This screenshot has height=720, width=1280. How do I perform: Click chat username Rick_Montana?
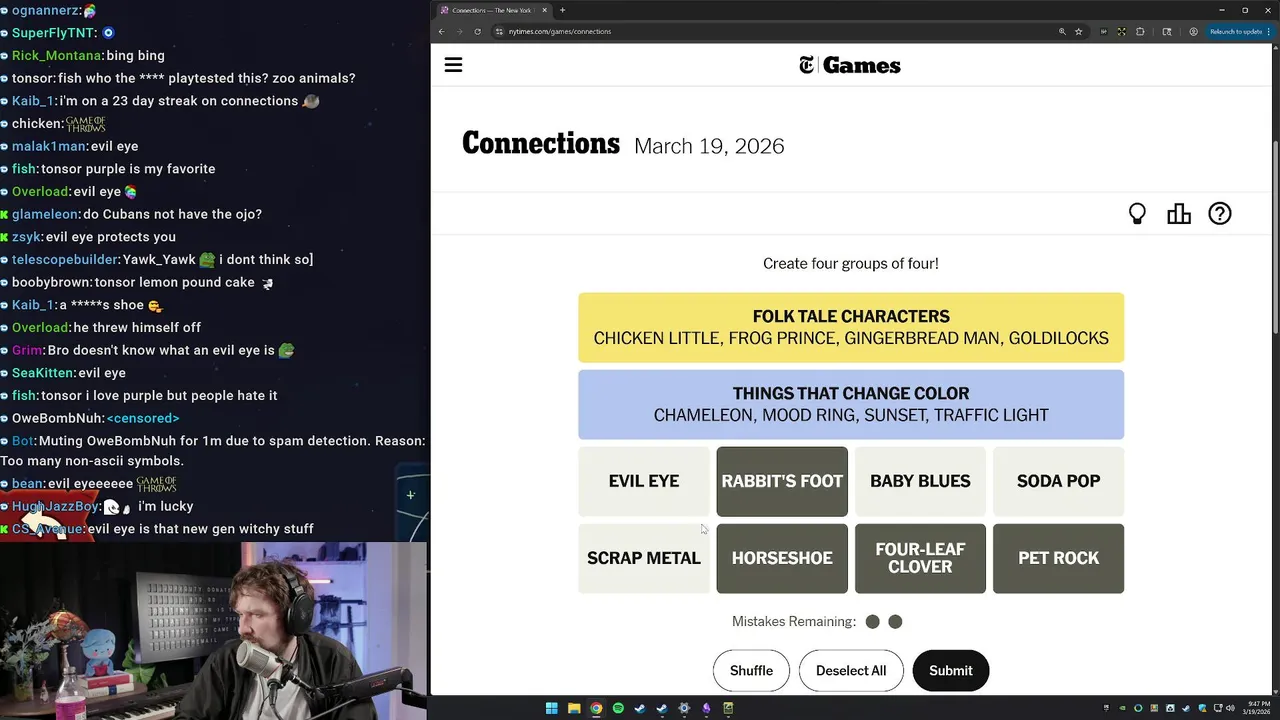[56, 56]
